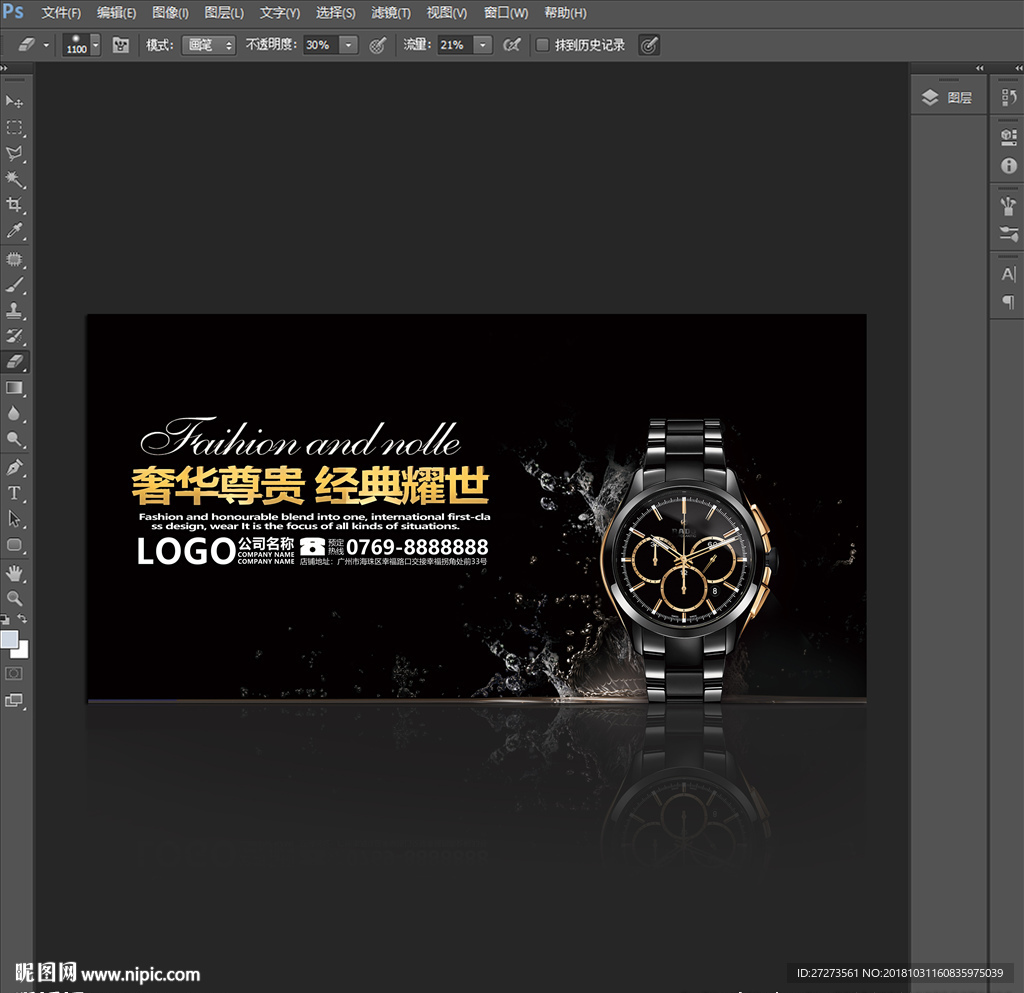Open the brush preset picker 1100
The image size is (1024, 993).
click(81, 44)
